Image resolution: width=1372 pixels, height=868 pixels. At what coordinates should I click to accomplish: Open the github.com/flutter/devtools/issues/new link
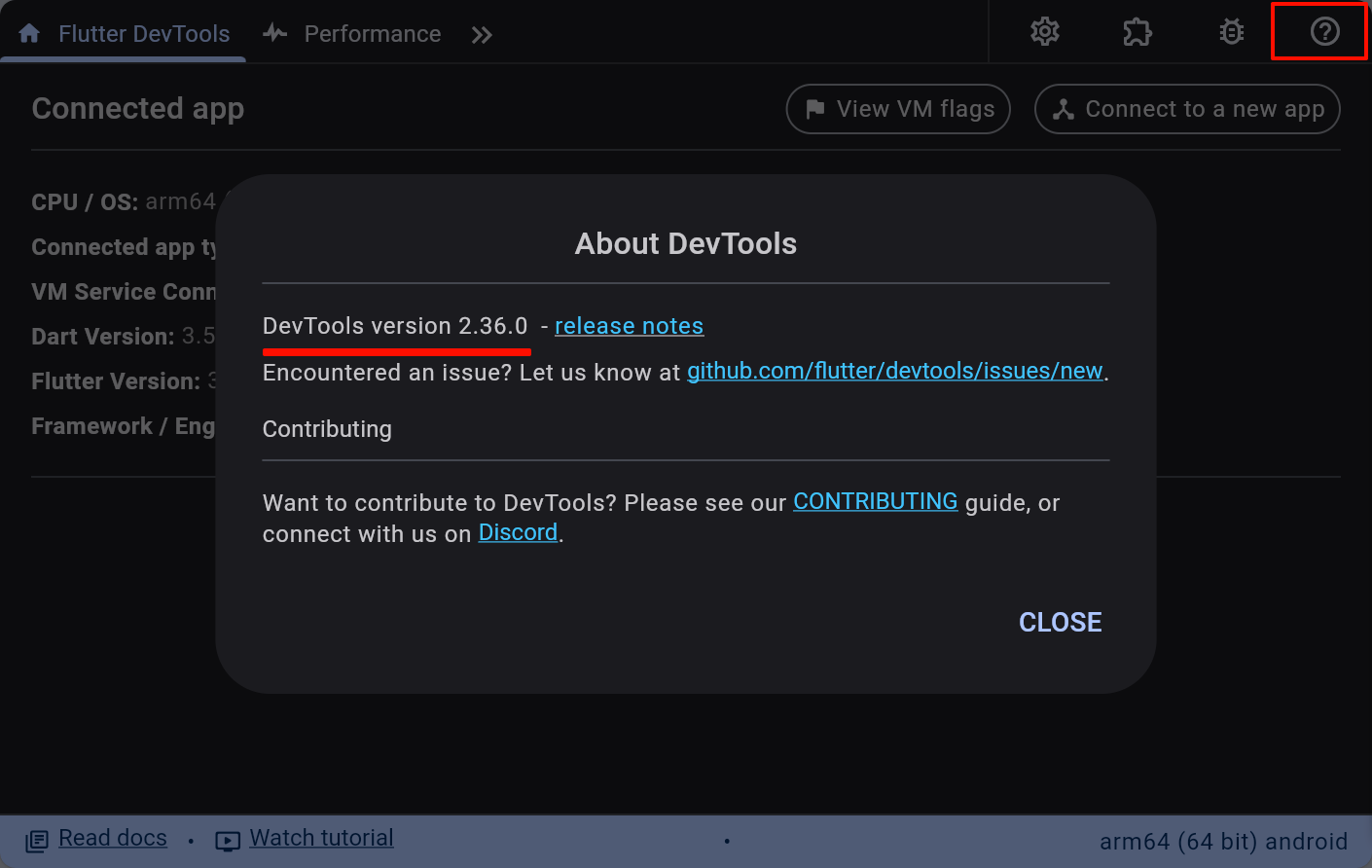[x=895, y=371]
